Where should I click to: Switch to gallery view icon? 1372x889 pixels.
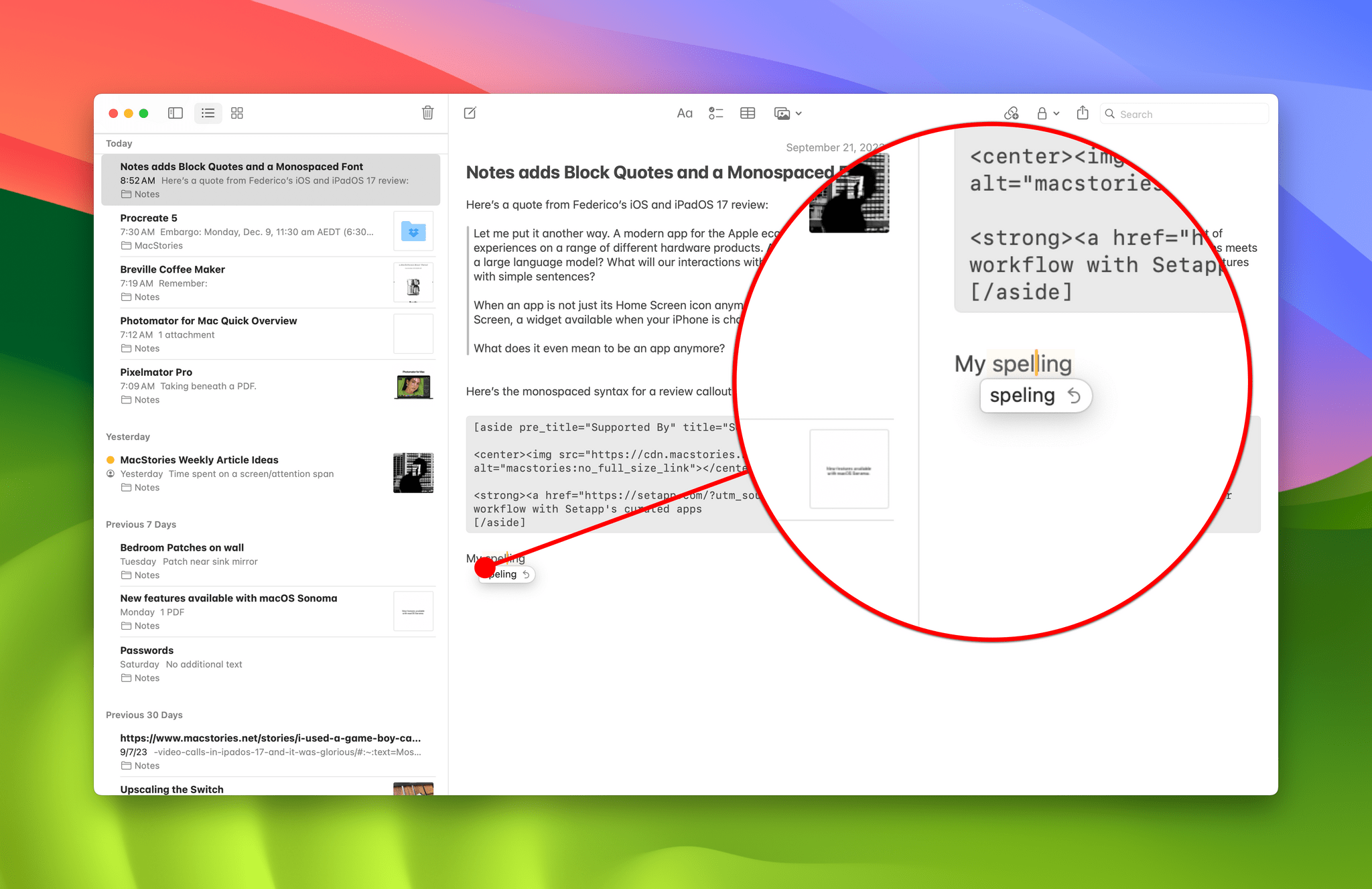(x=237, y=112)
